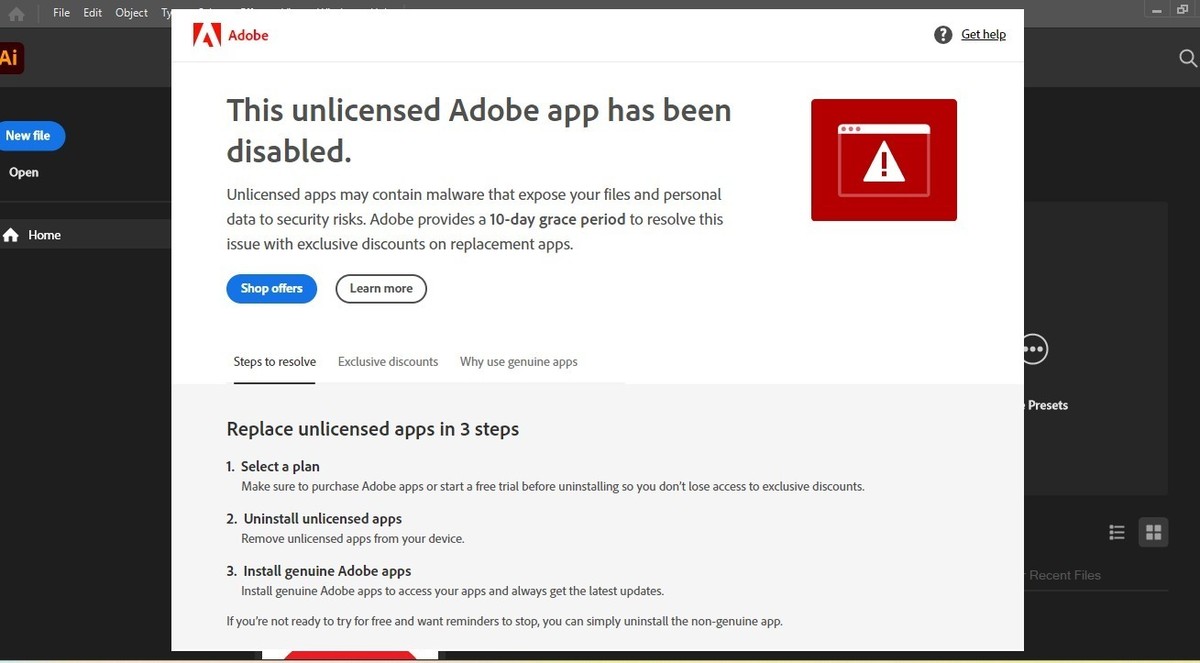Click the Learn more button
The height and width of the screenshot is (663, 1200).
[381, 289]
